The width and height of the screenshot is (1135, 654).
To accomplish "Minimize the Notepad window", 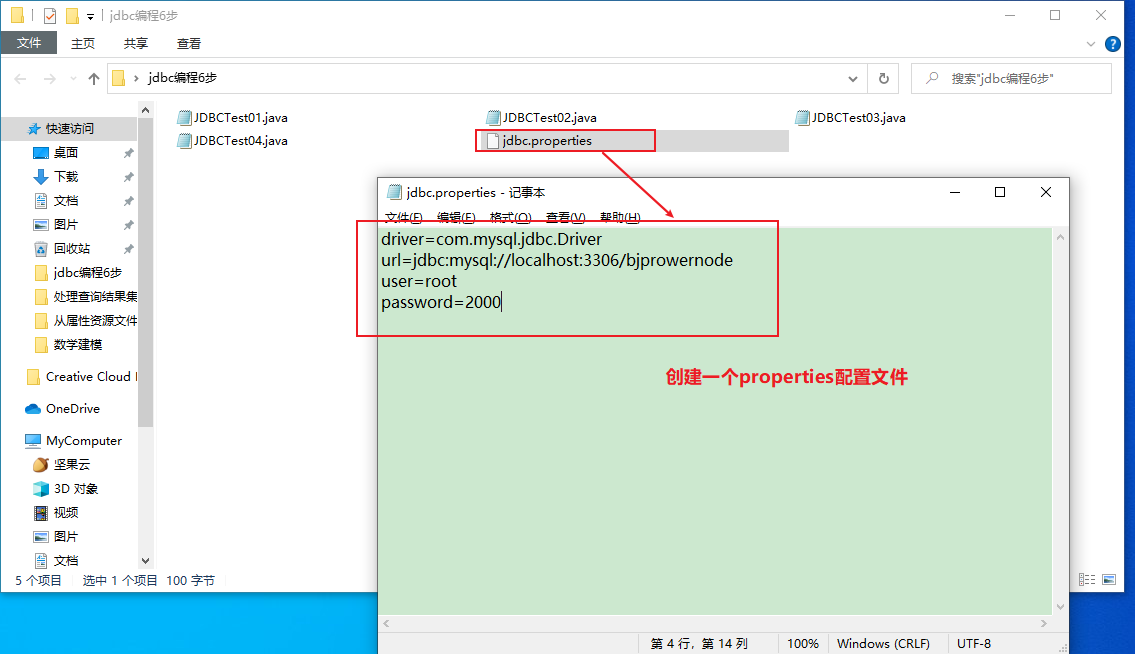I will pos(955,192).
